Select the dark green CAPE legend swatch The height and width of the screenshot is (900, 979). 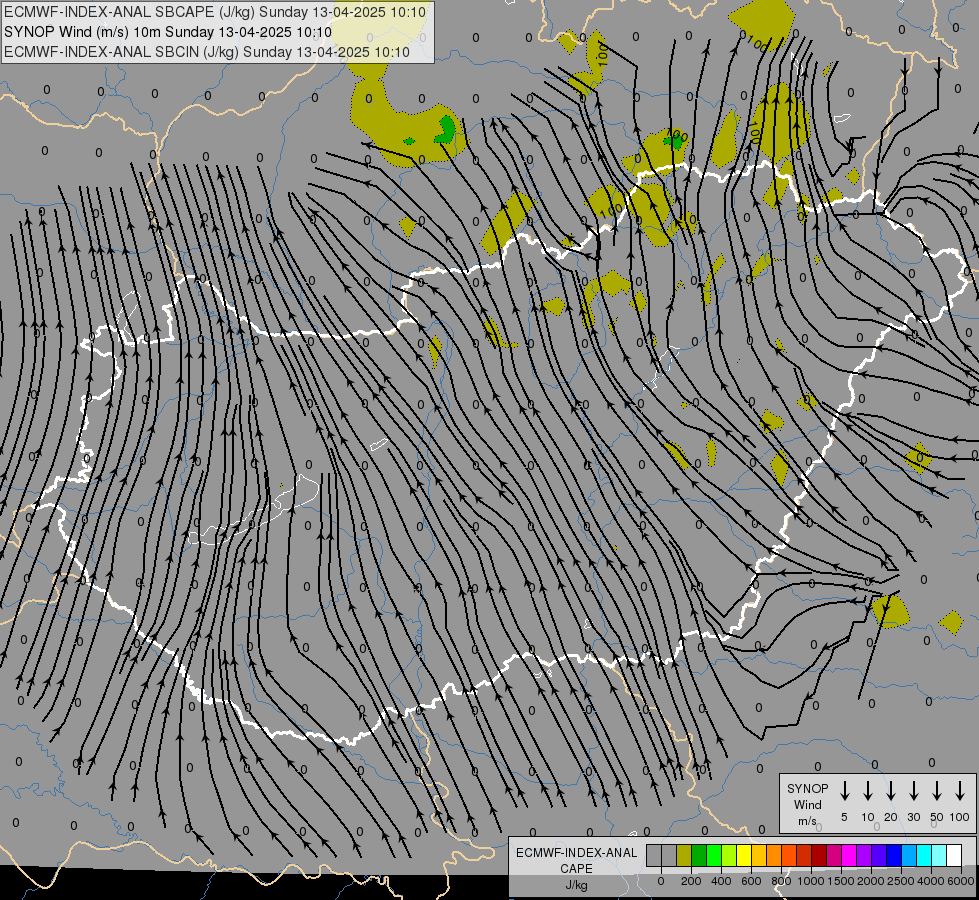click(x=699, y=855)
